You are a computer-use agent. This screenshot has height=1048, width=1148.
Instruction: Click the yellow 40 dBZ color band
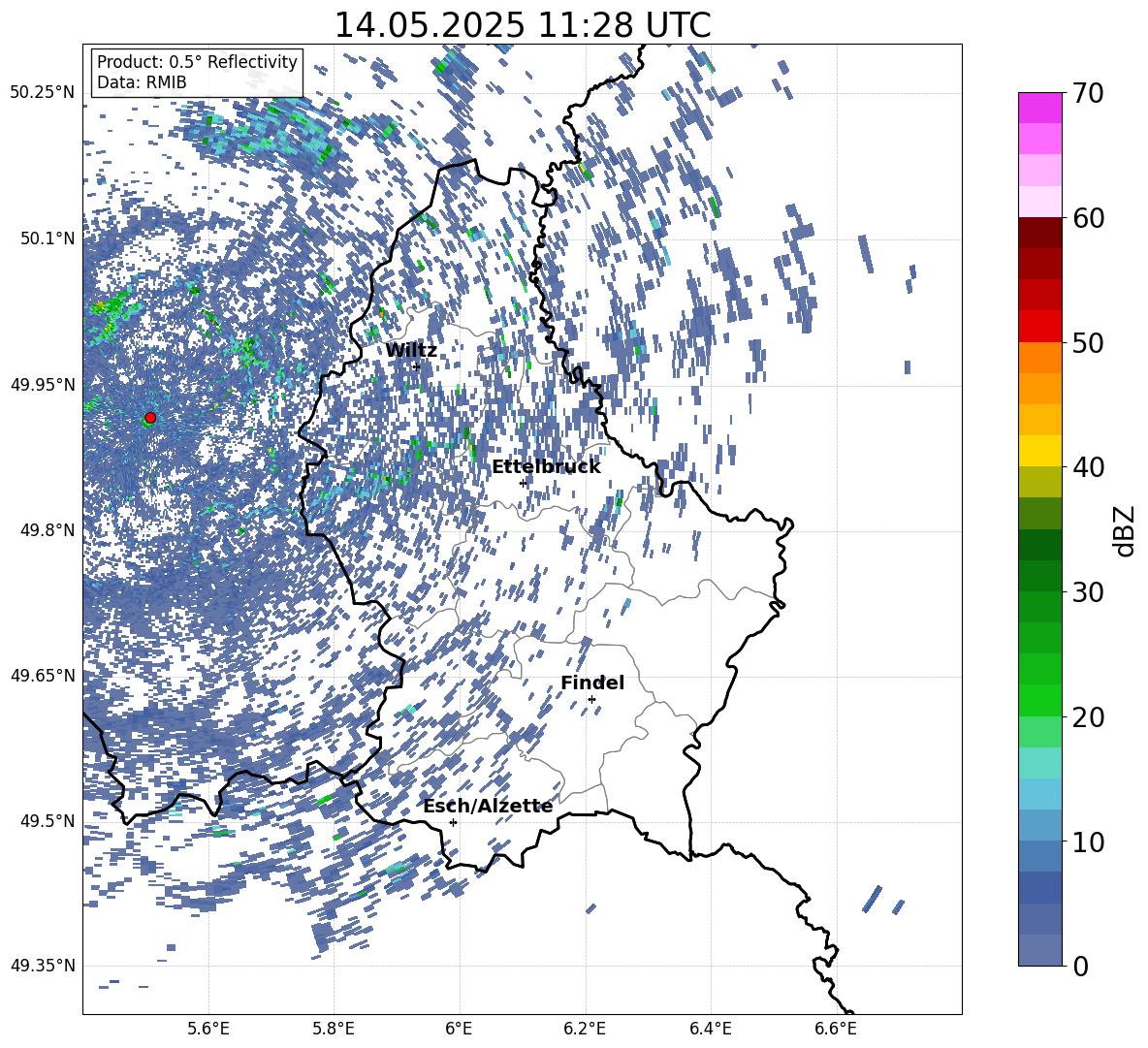pyautogui.click(x=1039, y=451)
